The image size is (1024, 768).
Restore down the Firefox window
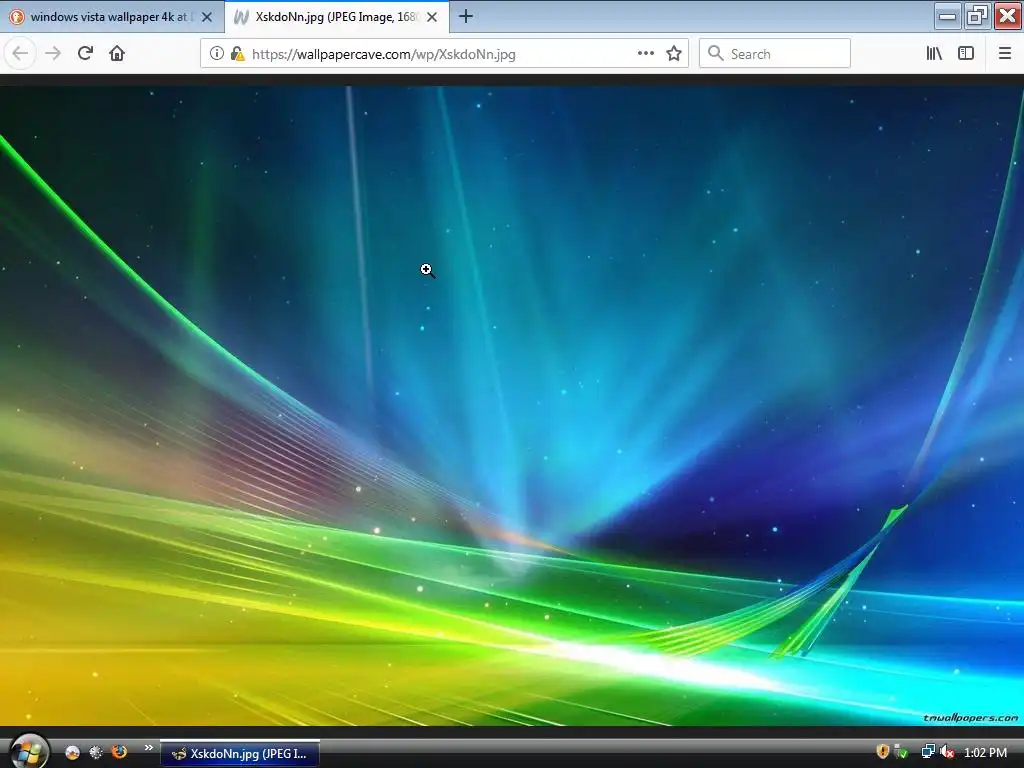[978, 16]
